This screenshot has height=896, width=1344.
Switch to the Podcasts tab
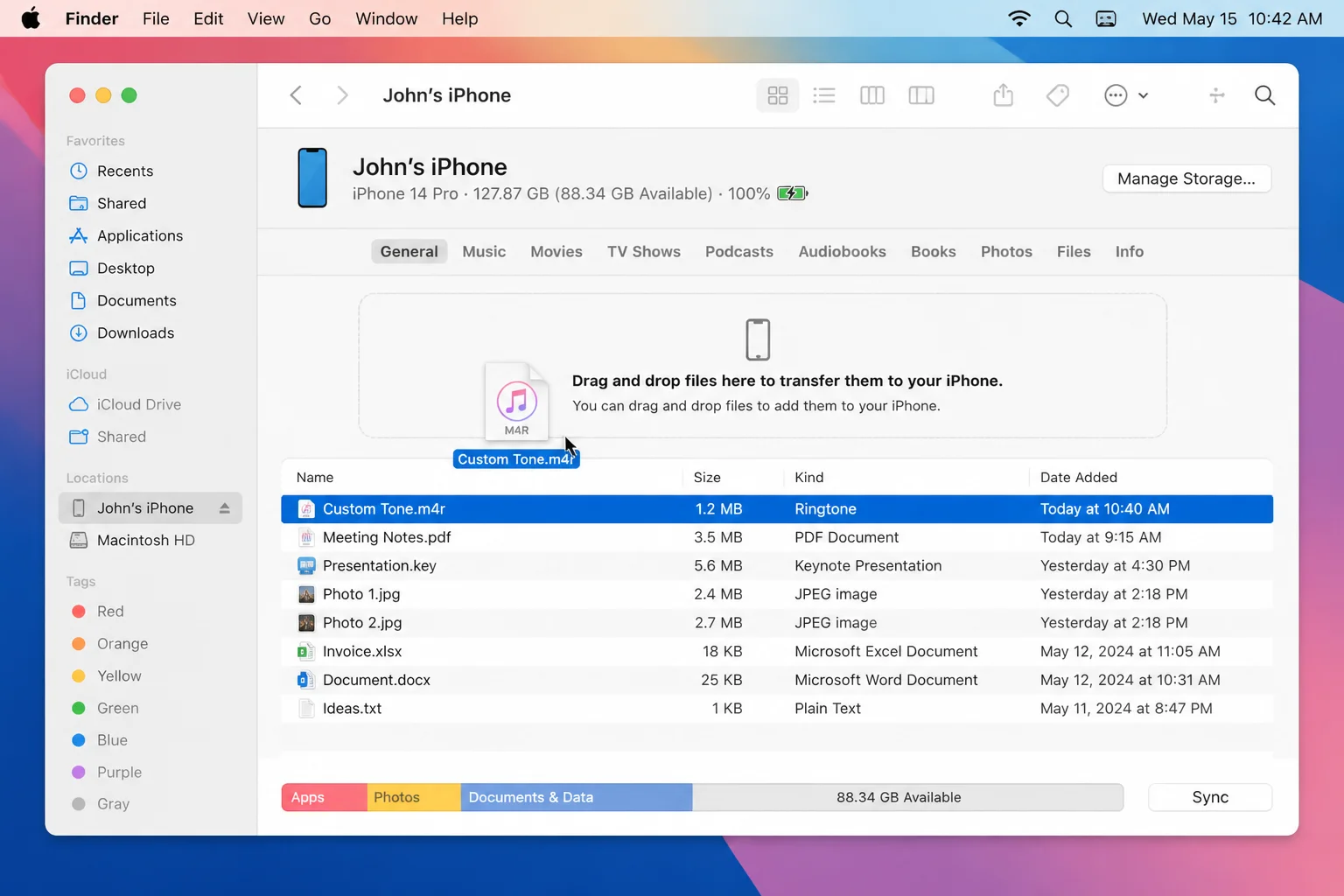click(x=739, y=252)
